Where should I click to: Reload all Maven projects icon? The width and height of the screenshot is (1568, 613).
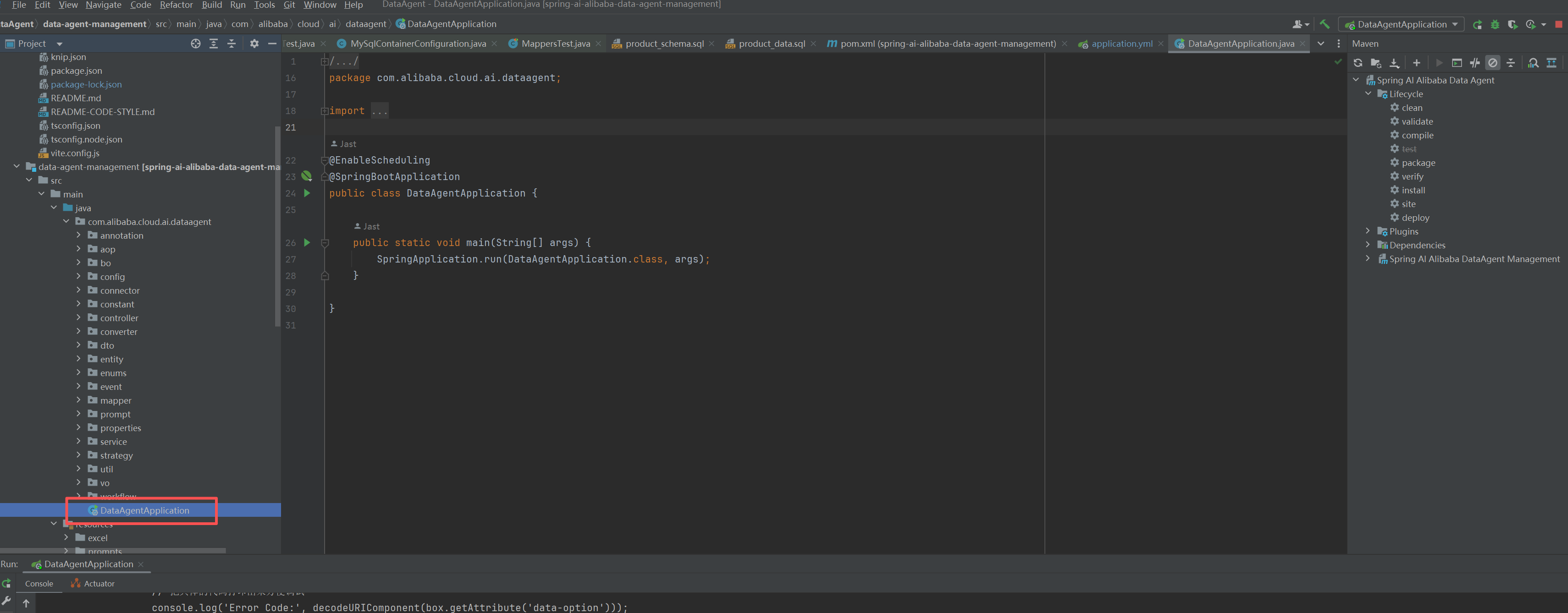point(1358,63)
